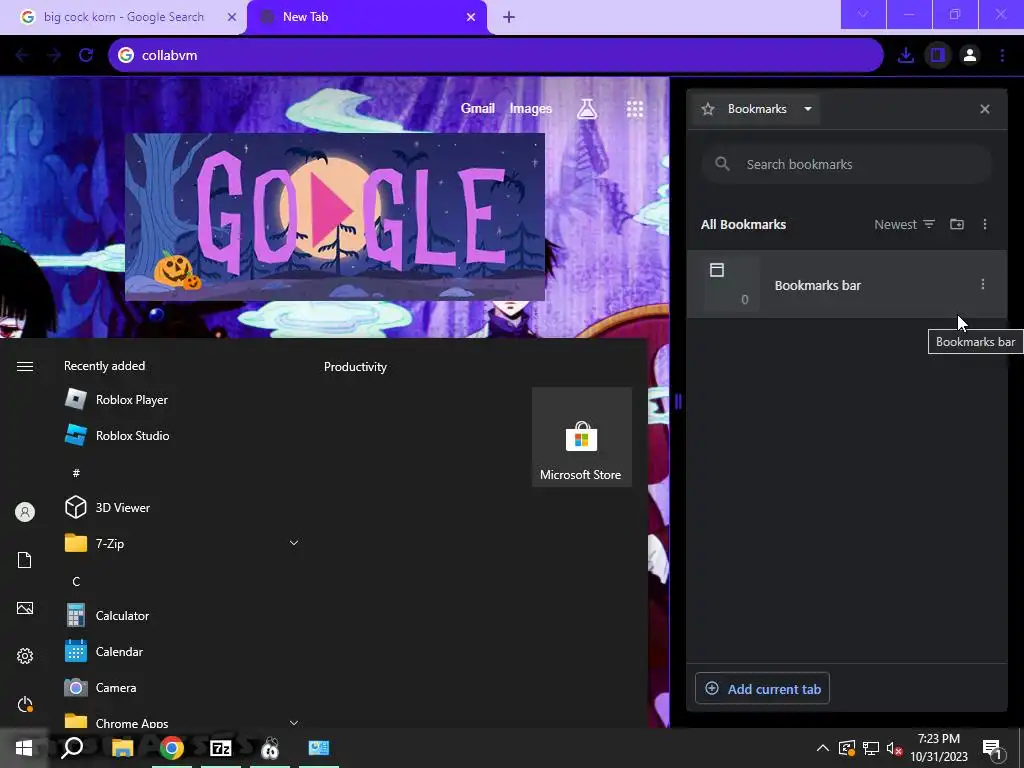Screen dimensions: 1024x768
Task: Open network icon in system tray
Action: pos(871,748)
